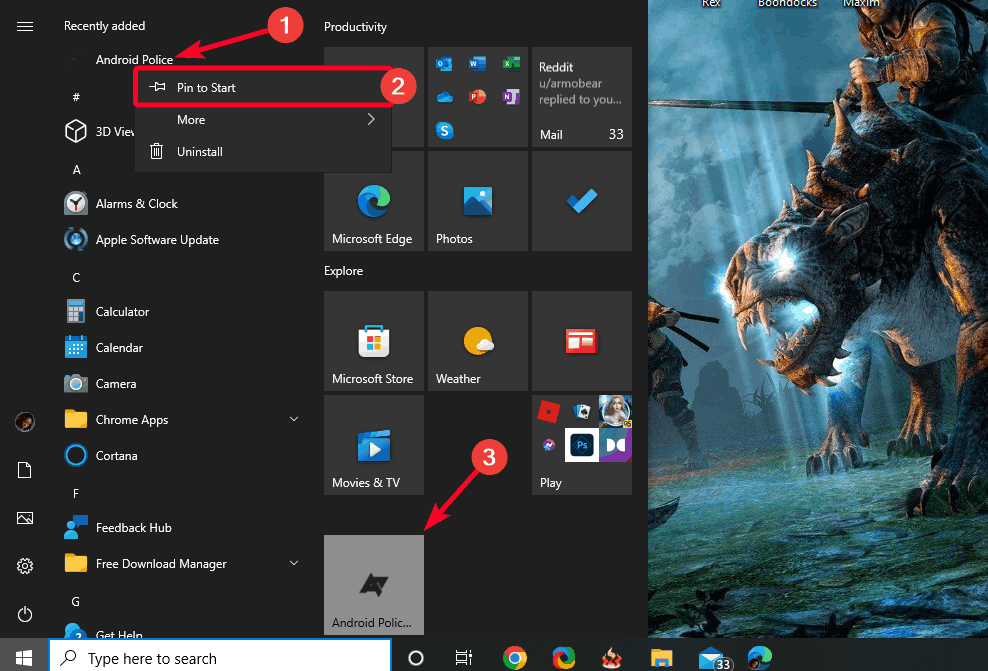Open the Microsoft Store tile
Image resolution: width=988 pixels, height=671 pixels.
374,341
